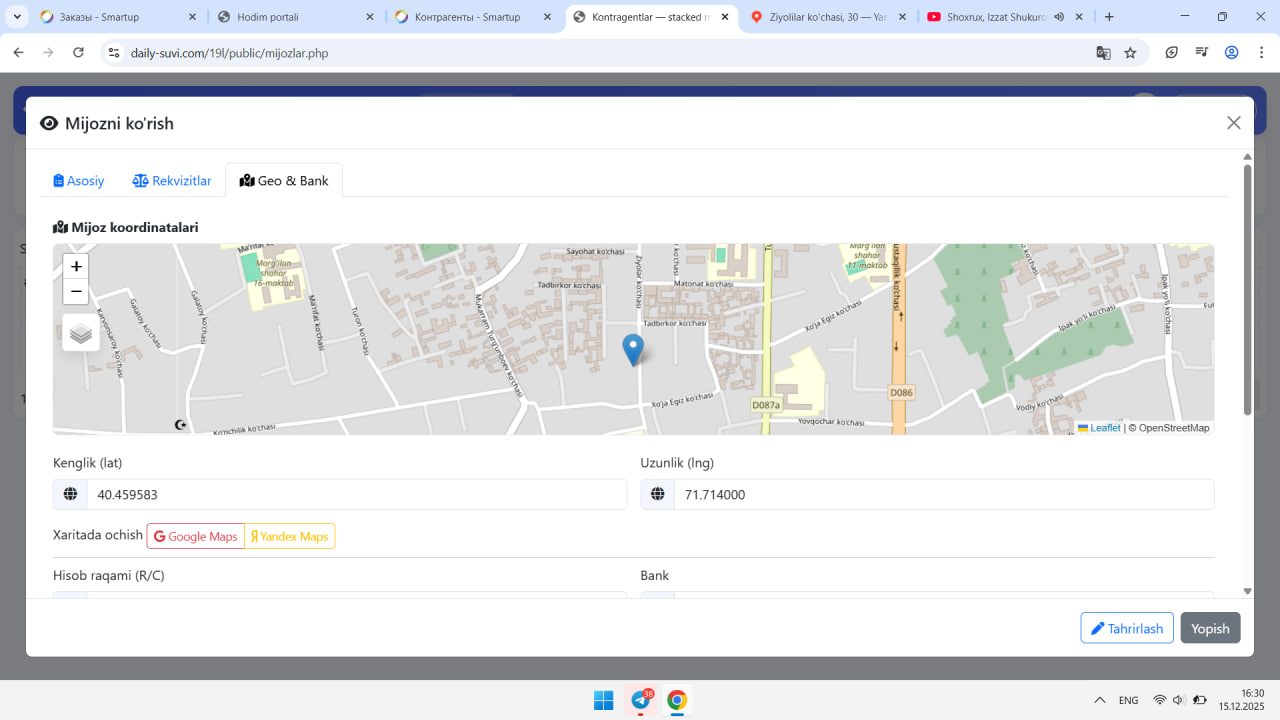Zoom out on the map

(x=76, y=292)
